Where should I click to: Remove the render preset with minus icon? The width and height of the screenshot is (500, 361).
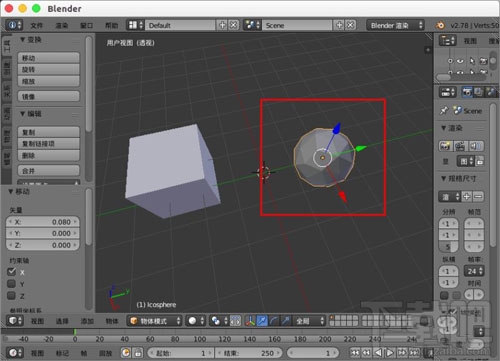click(x=478, y=197)
